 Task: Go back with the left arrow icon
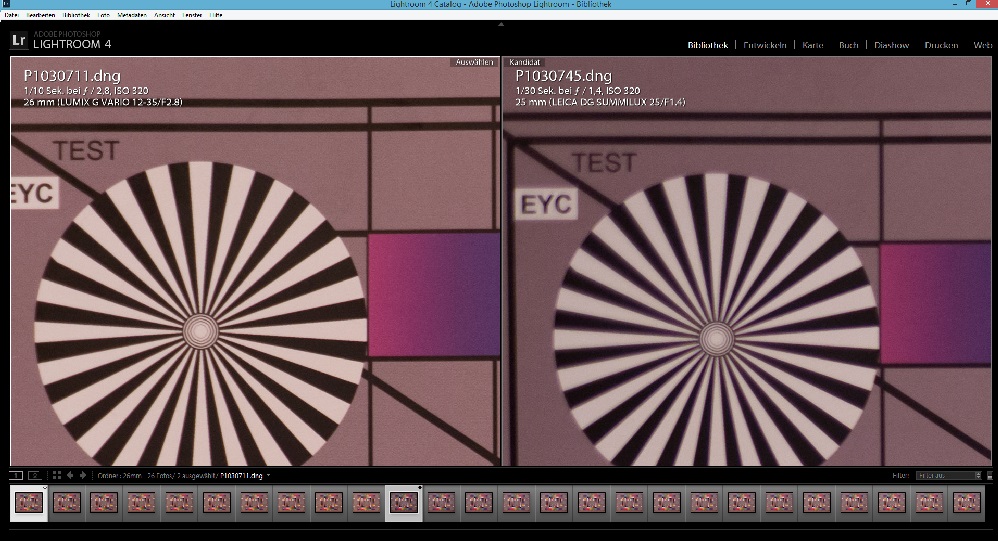click(70, 475)
